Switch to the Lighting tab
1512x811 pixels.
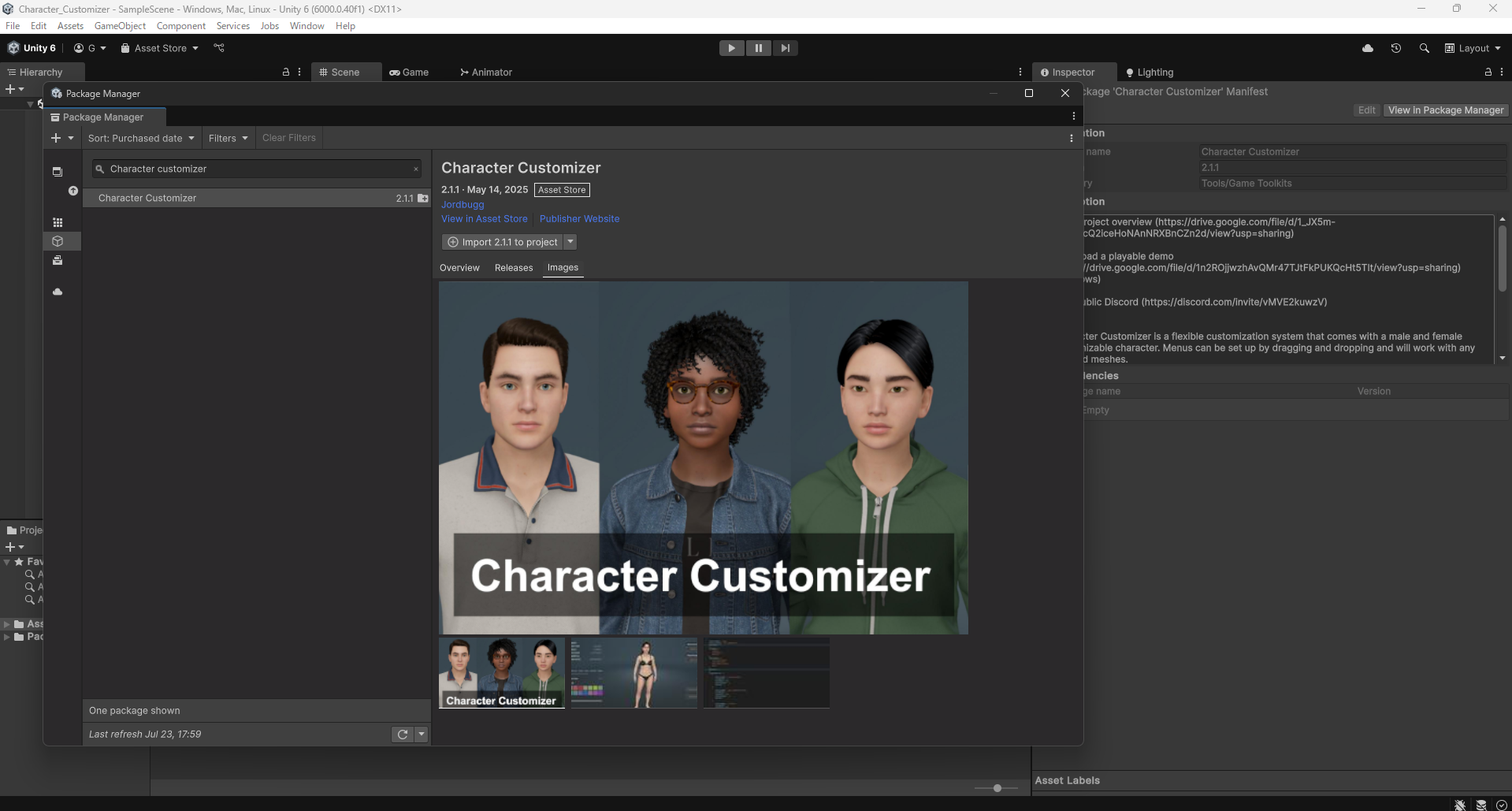[1150, 72]
